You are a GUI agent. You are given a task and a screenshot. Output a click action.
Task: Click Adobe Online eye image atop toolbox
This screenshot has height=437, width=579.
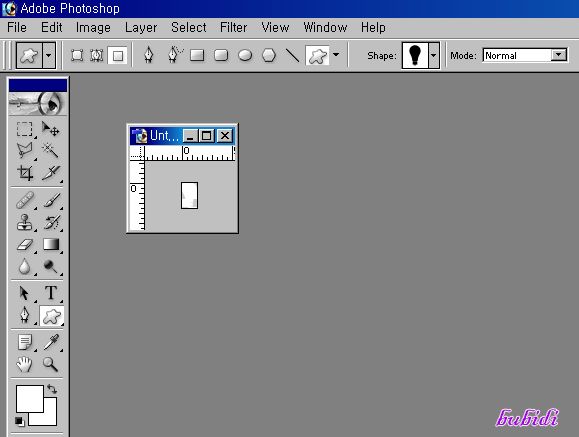[x=38, y=104]
